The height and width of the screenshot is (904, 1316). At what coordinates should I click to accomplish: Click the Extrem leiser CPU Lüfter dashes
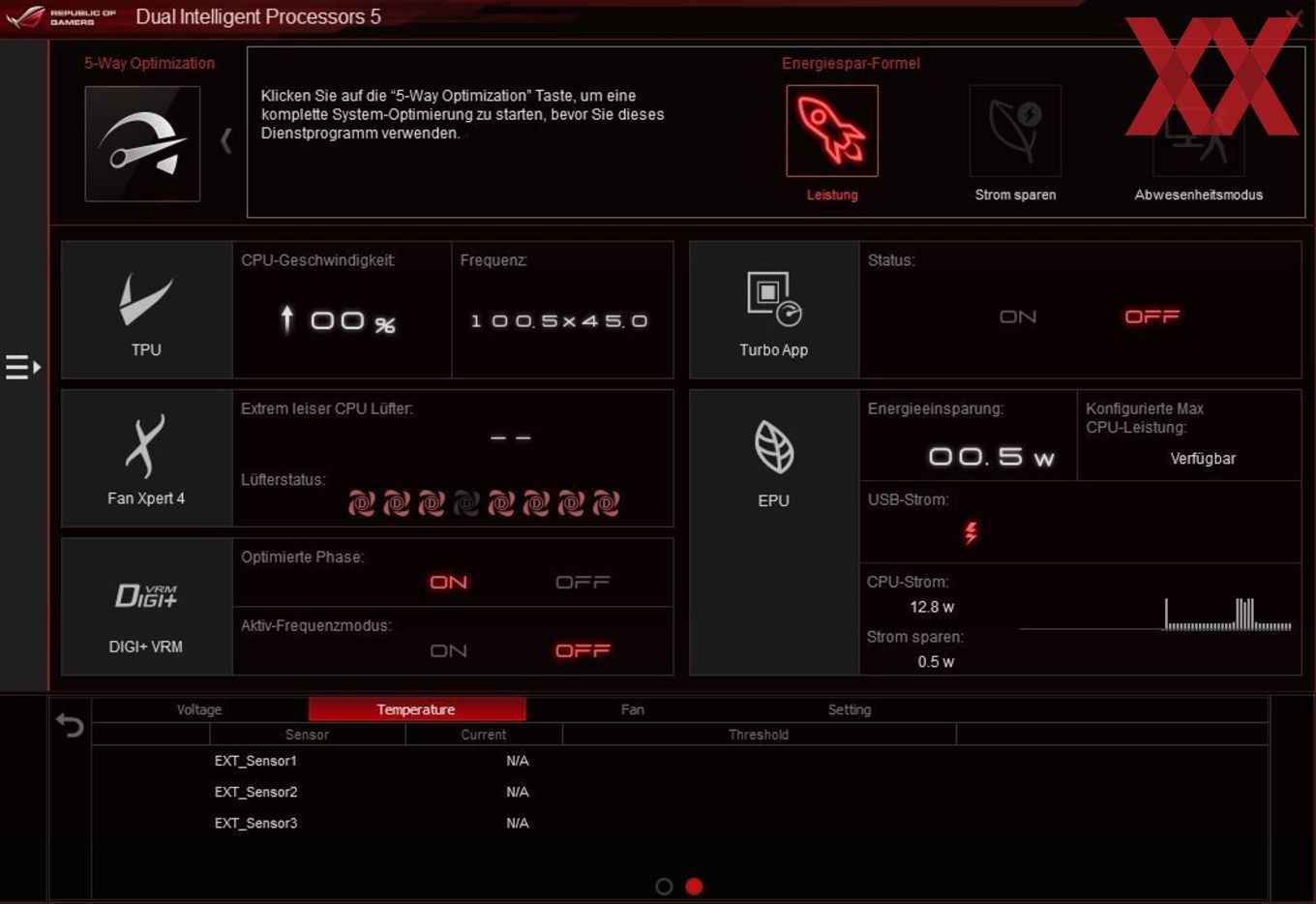pos(510,437)
